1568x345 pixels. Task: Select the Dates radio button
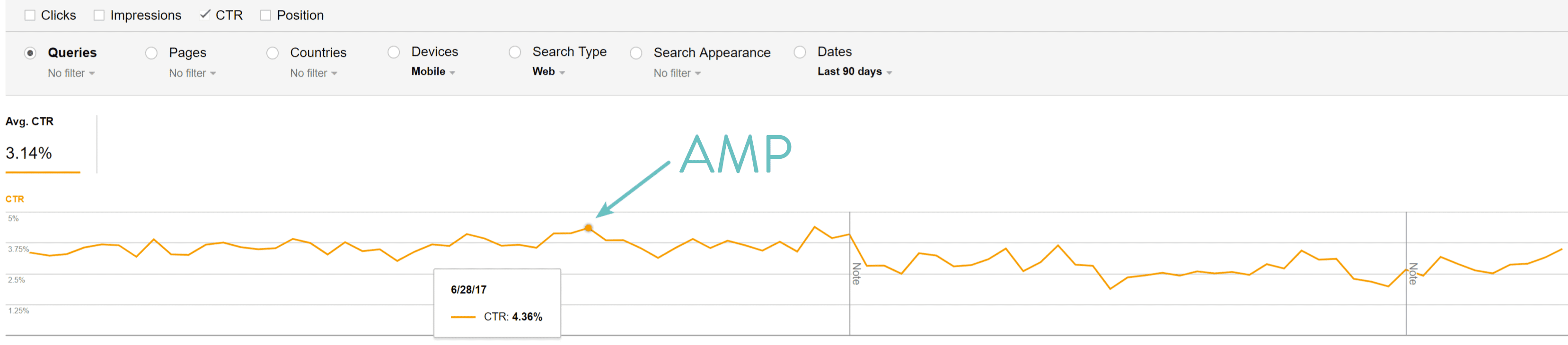pos(800,53)
